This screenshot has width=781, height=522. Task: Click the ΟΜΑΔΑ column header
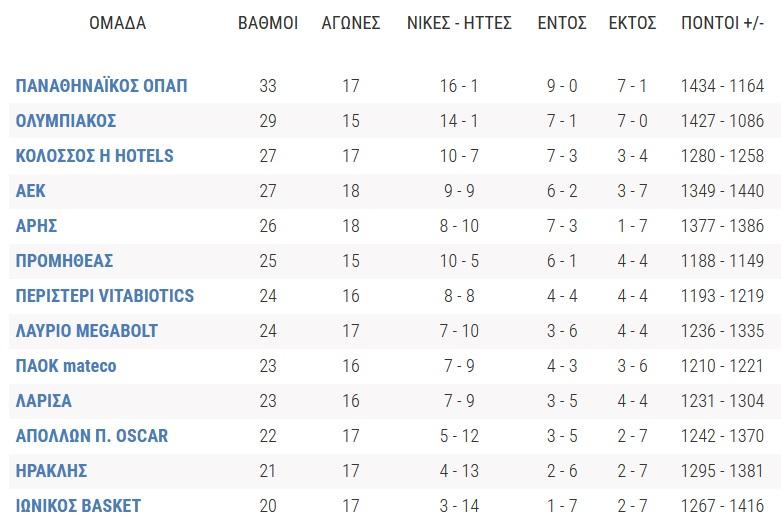coord(118,23)
